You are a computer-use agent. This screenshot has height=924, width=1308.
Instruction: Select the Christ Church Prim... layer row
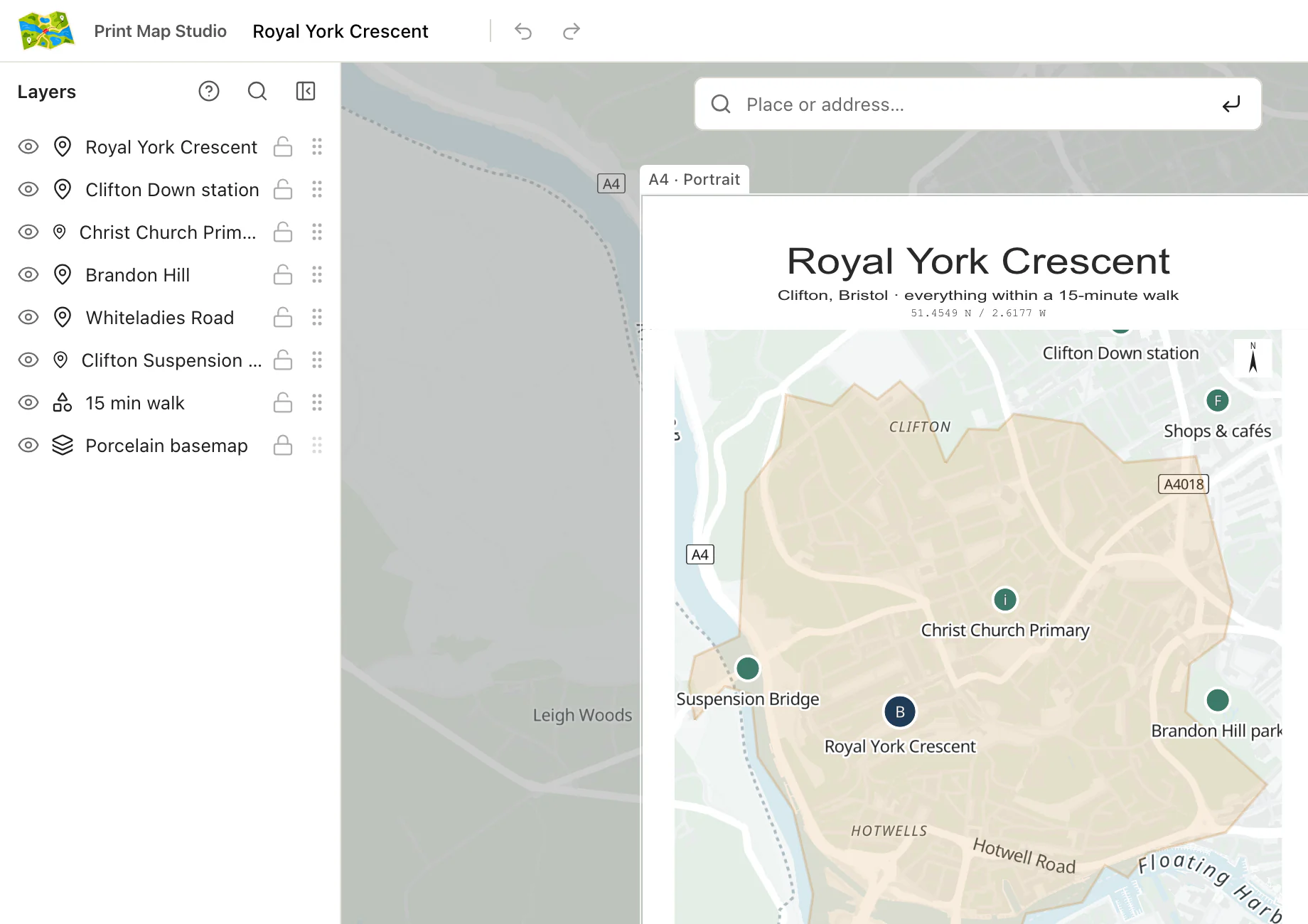[x=171, y=232]
